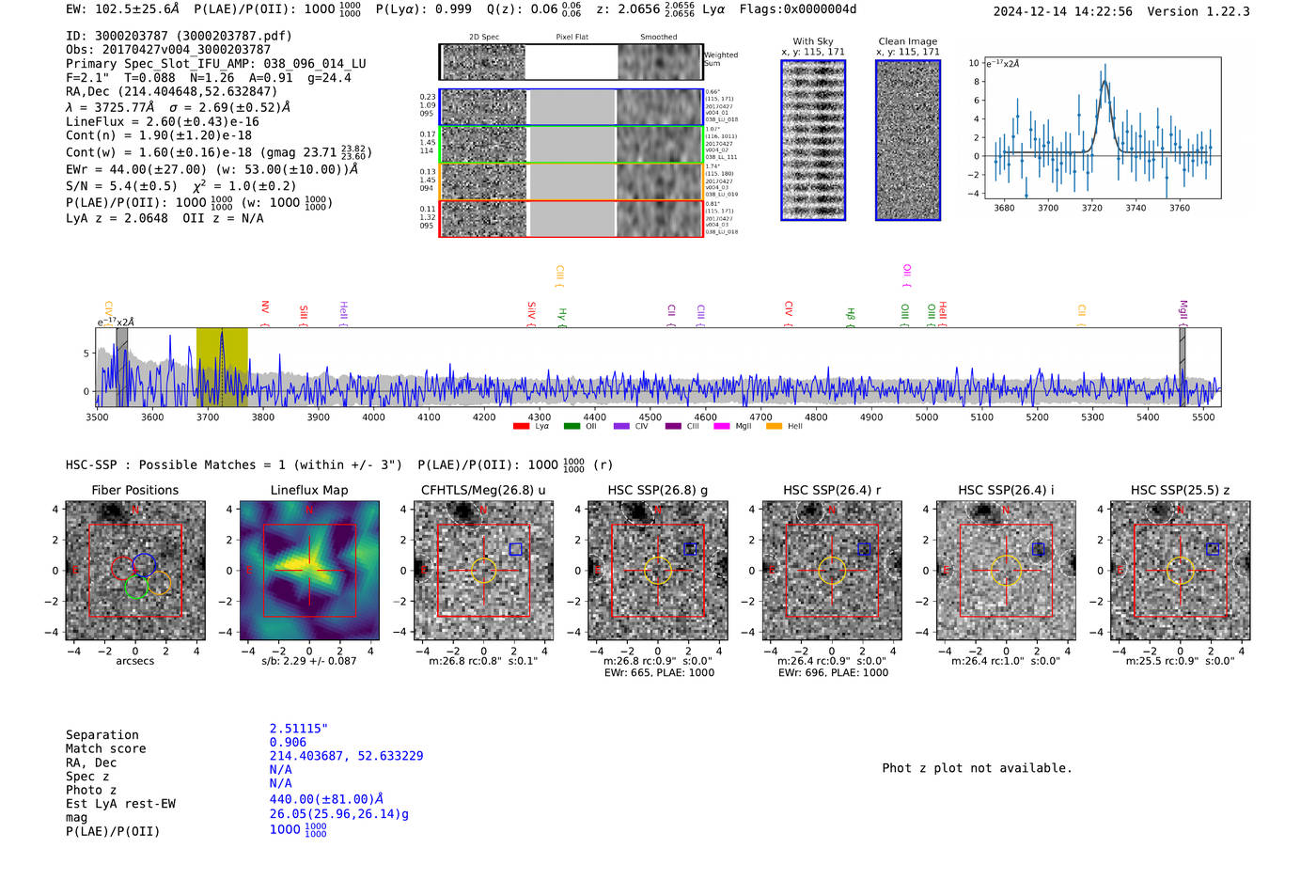Click the blue square marker in u-band cutout
This screenshot has height=896, width=1316.
(515, 549)
